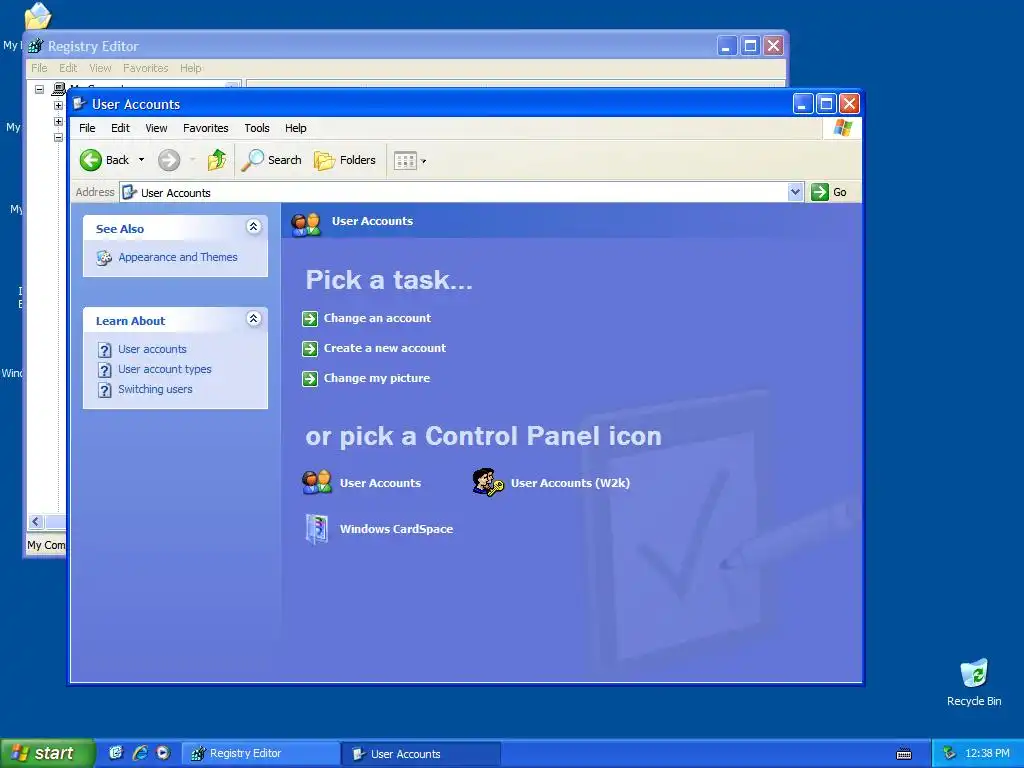Toggle the Folders pane button
Image resolution: width=1024 pixels, height=768 pixels.
point(345,160)
